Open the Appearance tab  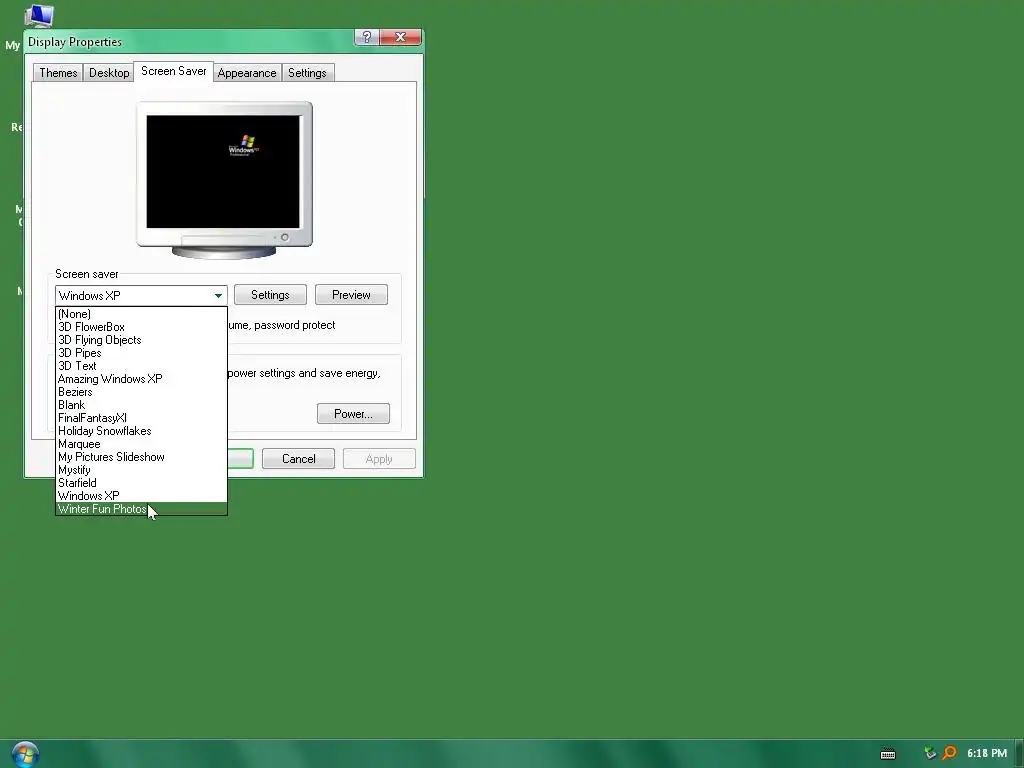point(247,72)
